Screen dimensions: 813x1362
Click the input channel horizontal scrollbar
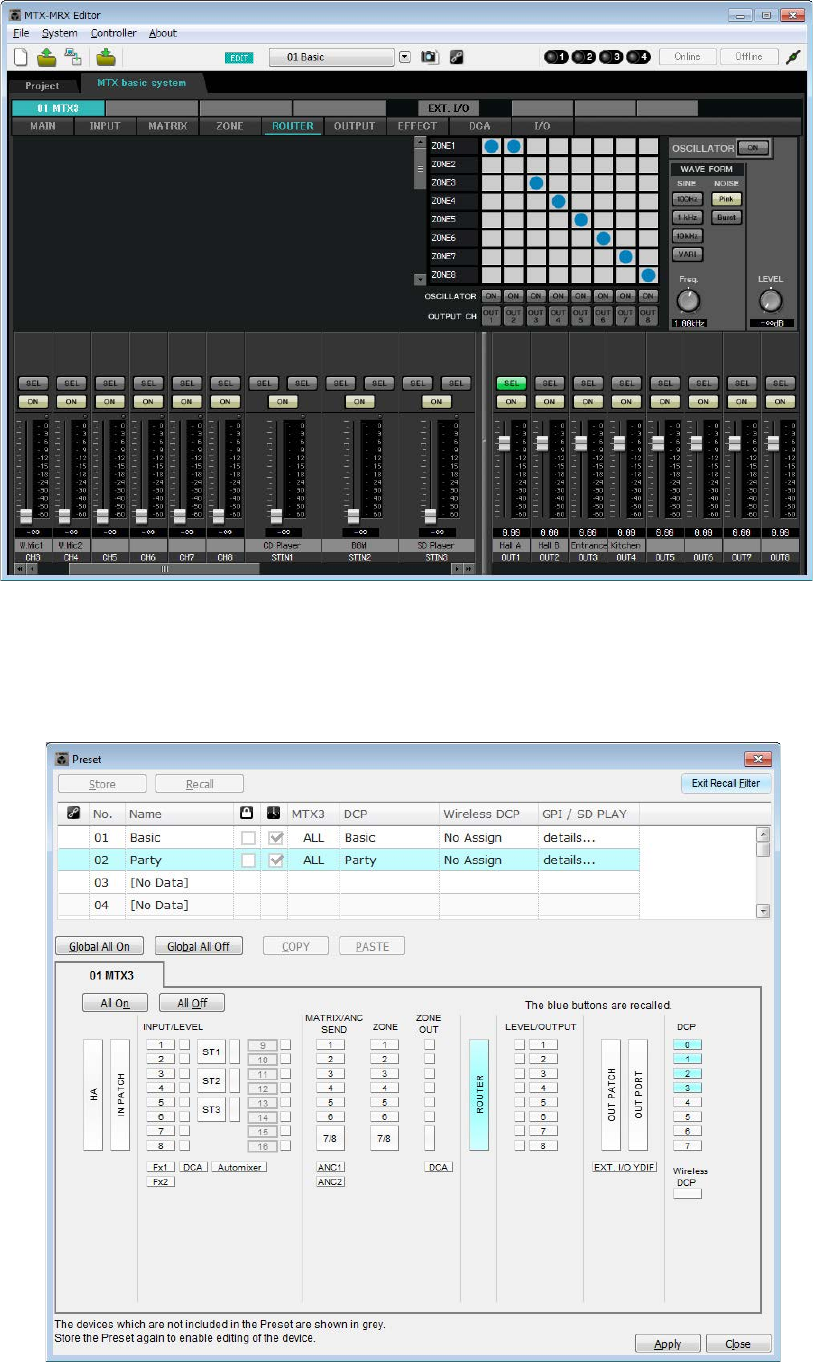pos(165,568)
